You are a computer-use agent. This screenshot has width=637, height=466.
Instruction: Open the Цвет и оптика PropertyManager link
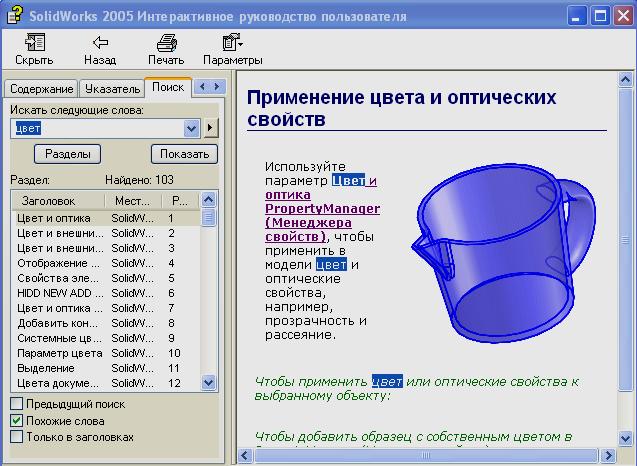tap(323, 209)
